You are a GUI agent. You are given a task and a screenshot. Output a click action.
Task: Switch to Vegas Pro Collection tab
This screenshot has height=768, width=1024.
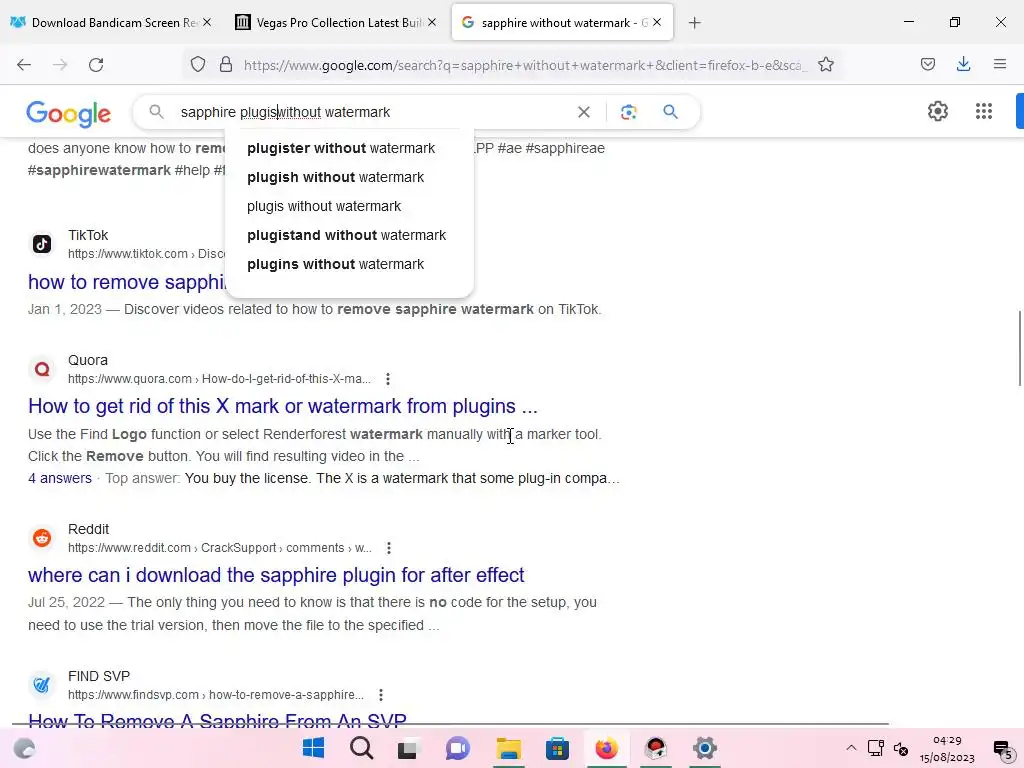click(339, 23)
